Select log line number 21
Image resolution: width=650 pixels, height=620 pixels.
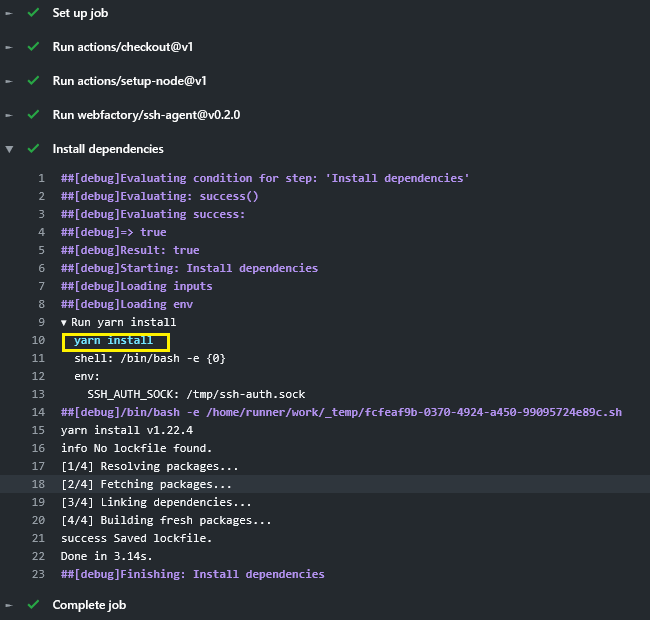pos(38,538)
